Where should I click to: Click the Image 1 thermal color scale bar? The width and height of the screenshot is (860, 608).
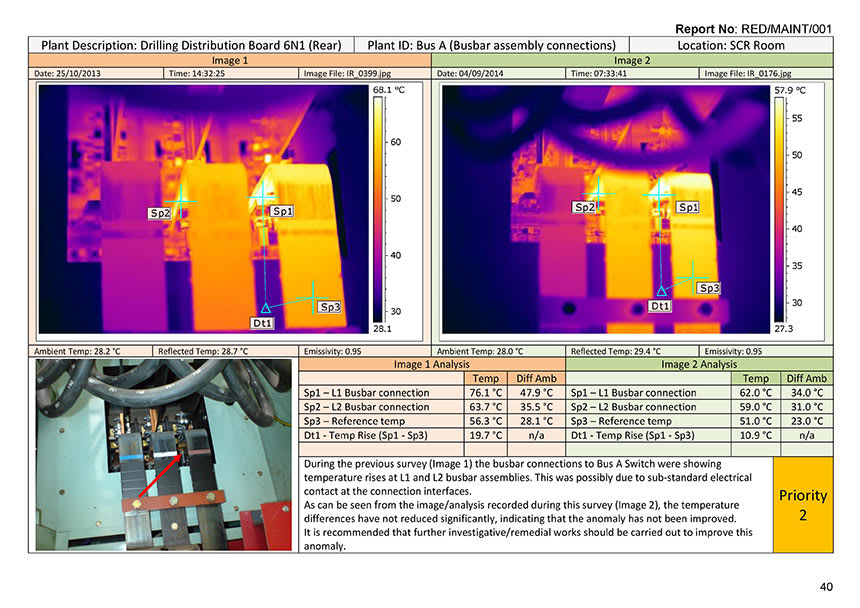coord(378,209)
